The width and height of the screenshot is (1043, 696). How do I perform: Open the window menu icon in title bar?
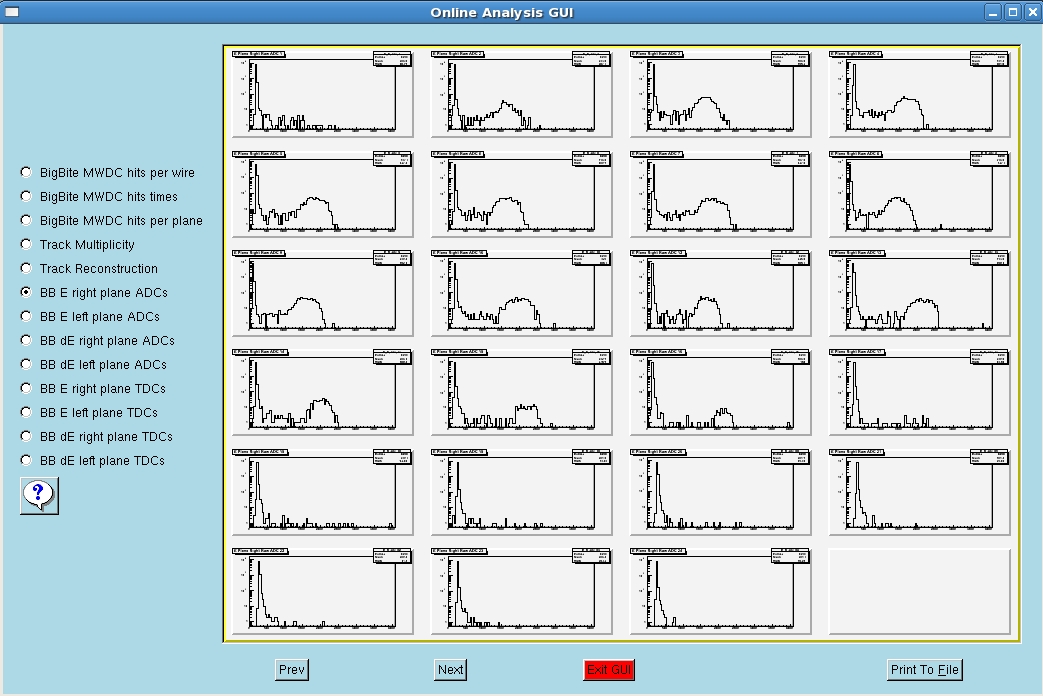11,12
